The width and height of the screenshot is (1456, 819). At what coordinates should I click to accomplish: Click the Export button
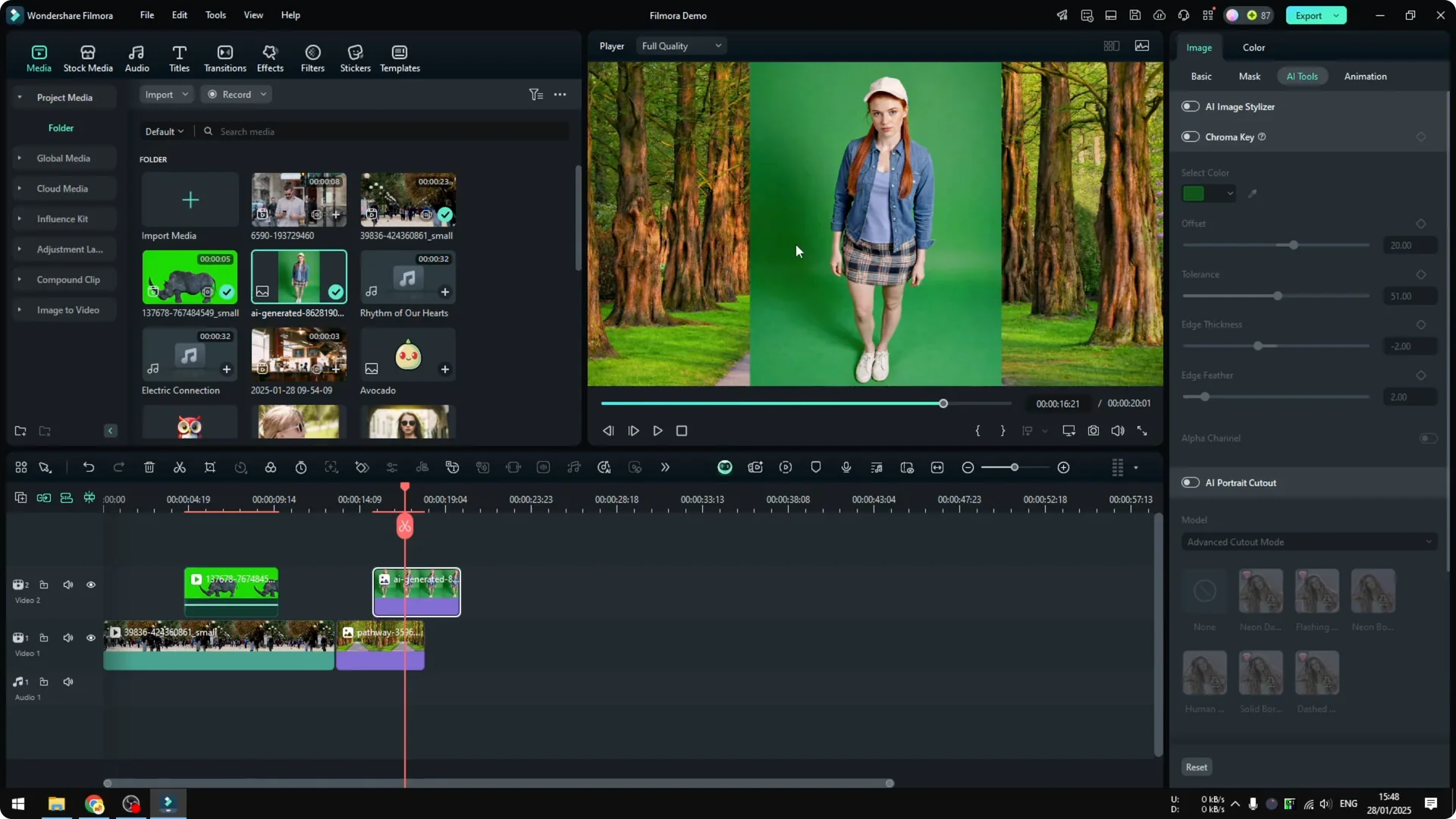1310,15
